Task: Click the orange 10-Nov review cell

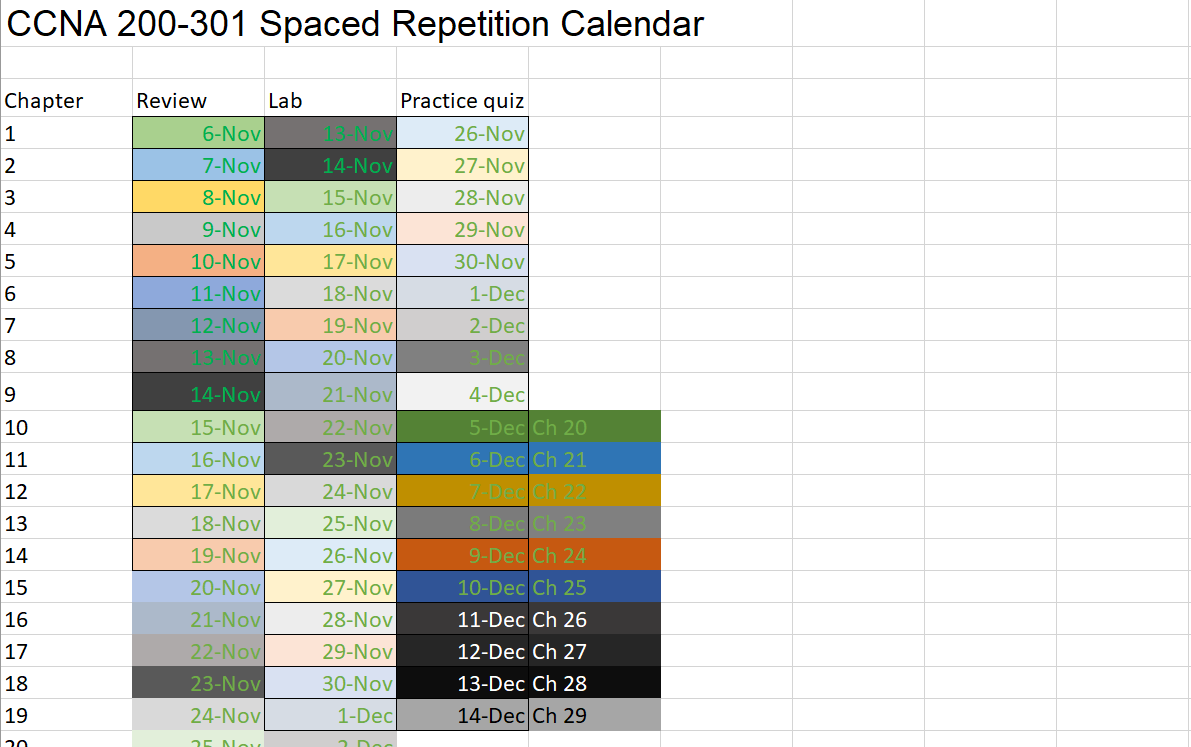Action: [x=198, y=261]
